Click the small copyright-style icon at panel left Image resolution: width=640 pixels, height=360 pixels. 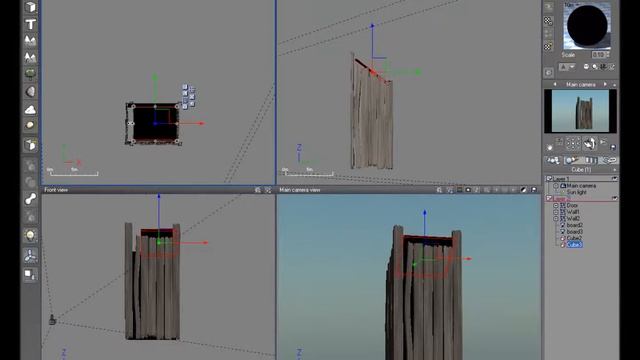pyautogui.click(x=549, y=73)
